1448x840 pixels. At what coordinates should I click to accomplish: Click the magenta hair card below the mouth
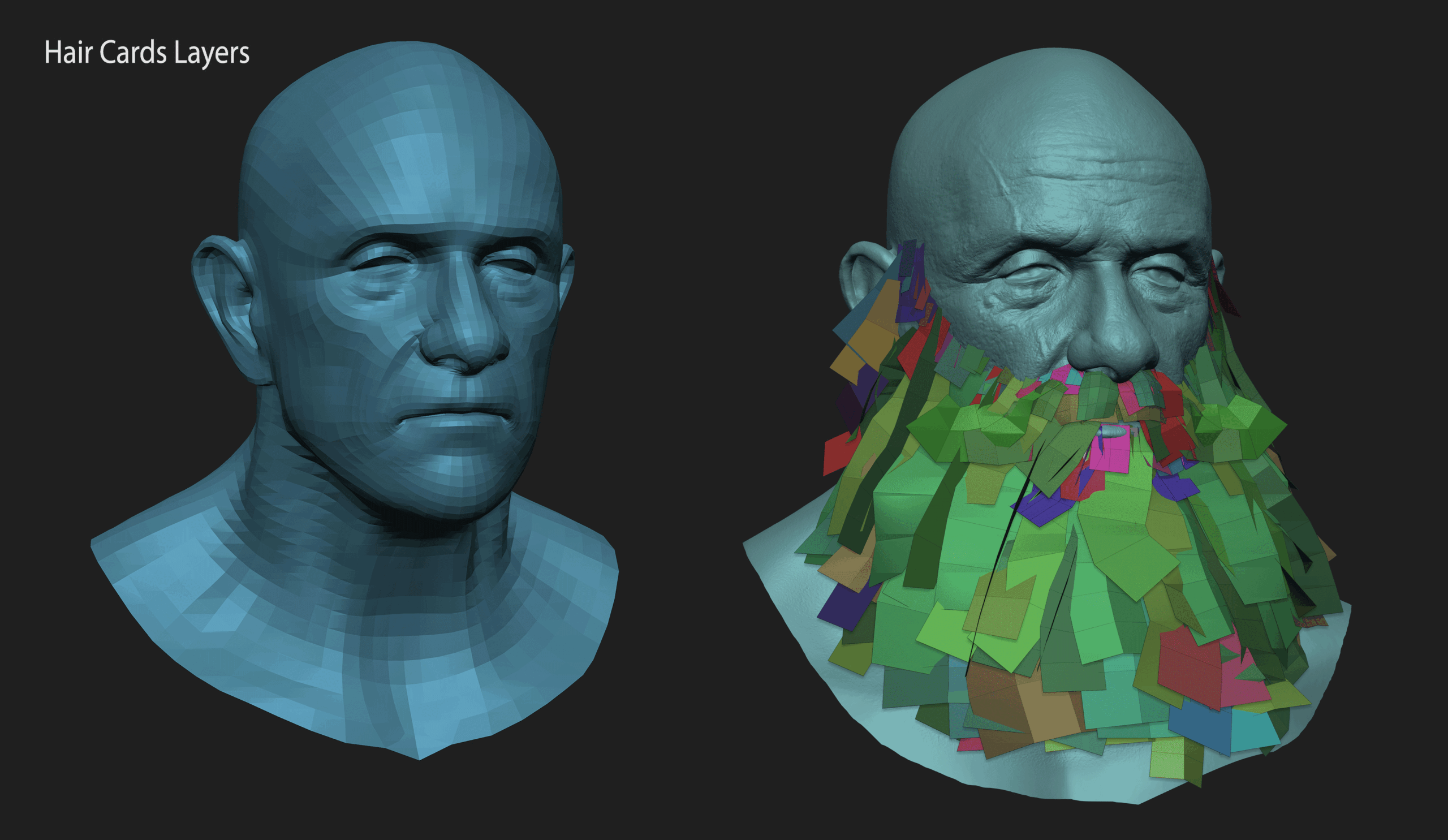point(1112,454)
